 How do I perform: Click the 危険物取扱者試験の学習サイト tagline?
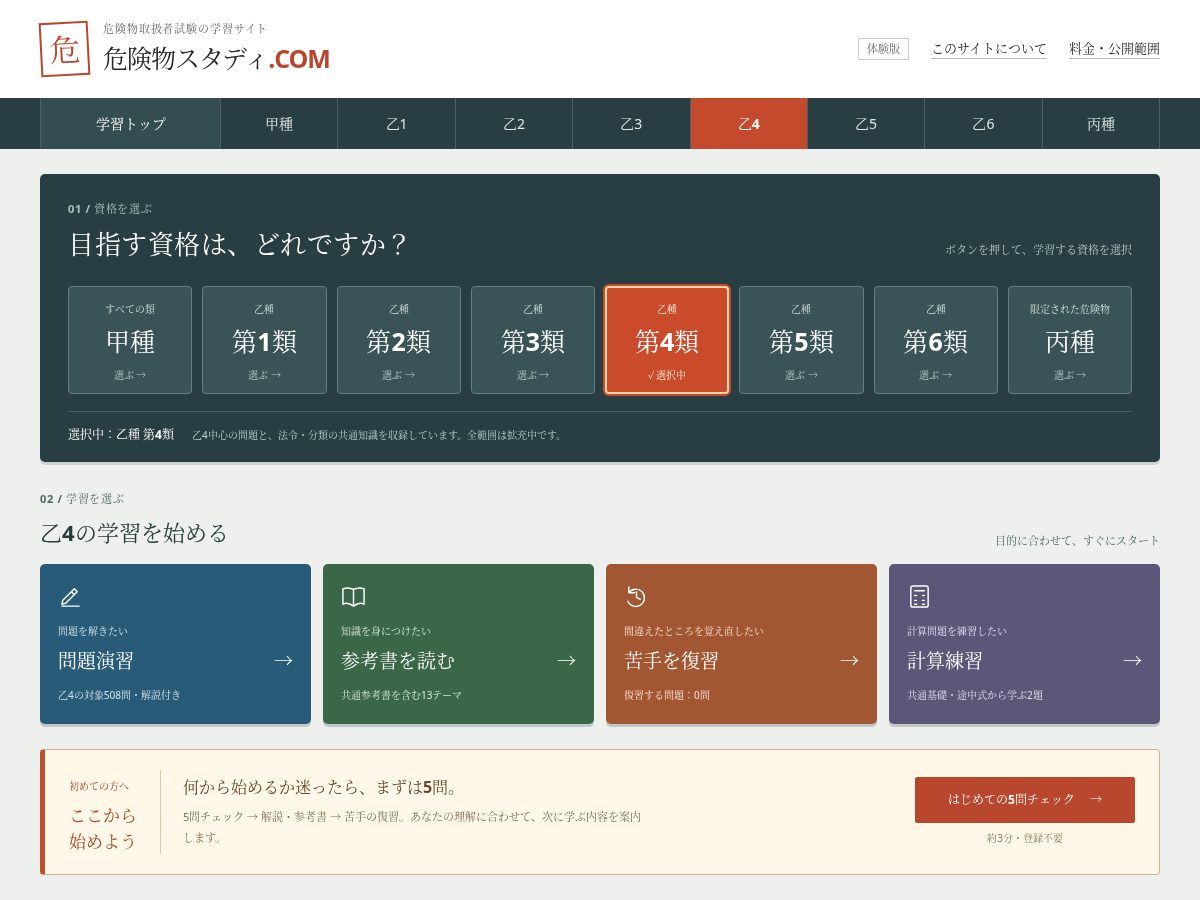coord(185,28)
